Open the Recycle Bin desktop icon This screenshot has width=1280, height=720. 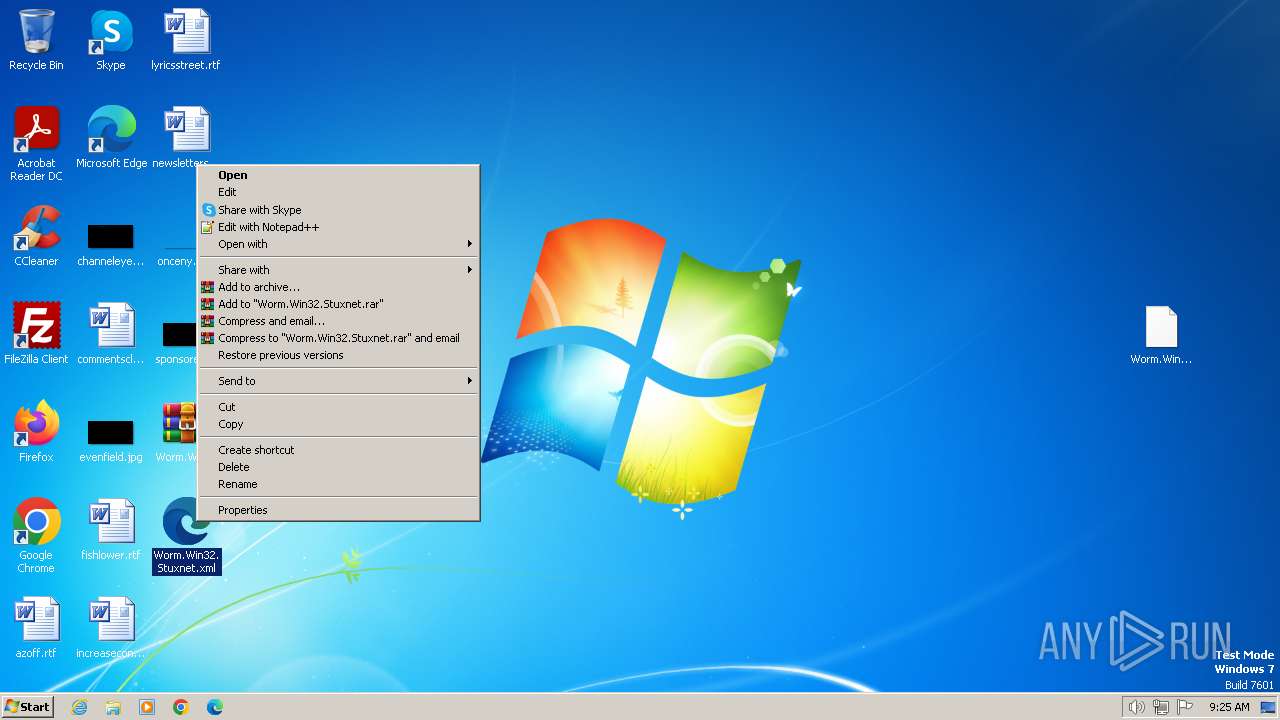click(x=36, y=40)
